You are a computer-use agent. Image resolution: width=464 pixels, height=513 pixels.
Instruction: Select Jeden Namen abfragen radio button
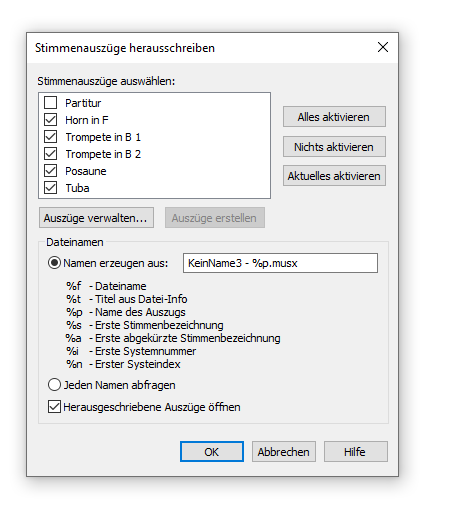pos(54,385)
